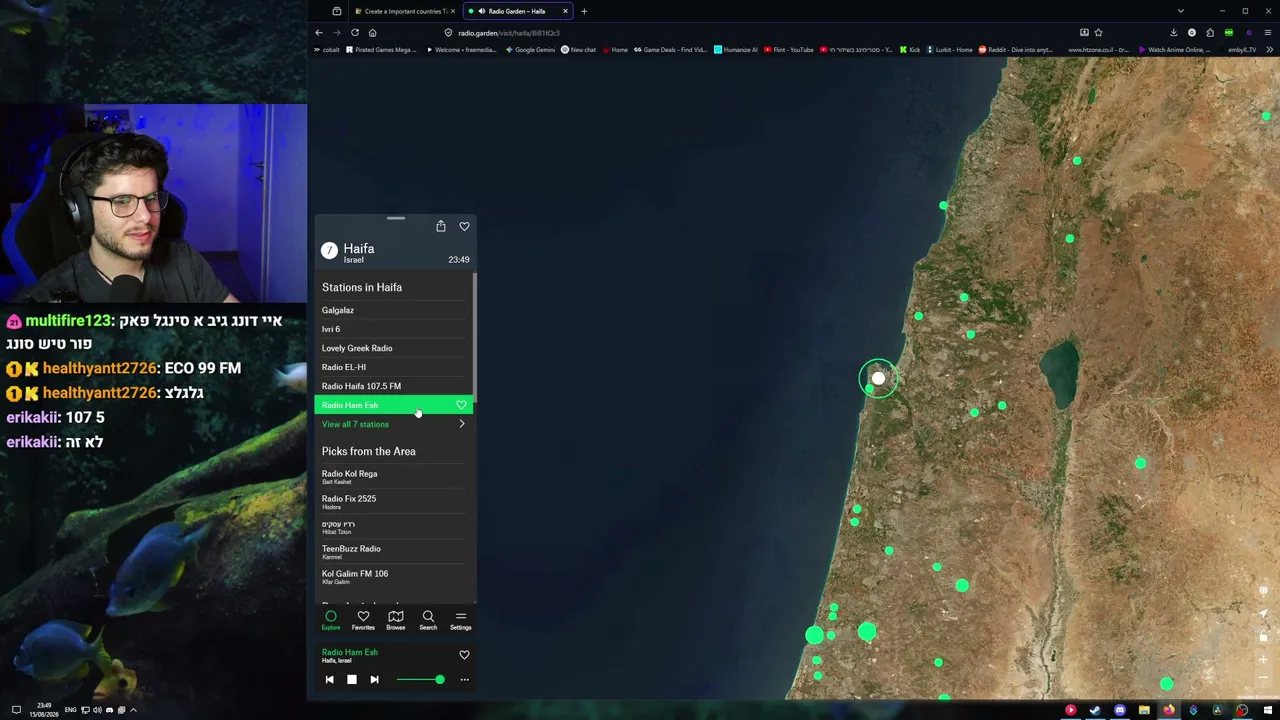Select TeenBuzz Radio from Karmiel
Screen dimensions: 1280x720
[x=393, y=552]
